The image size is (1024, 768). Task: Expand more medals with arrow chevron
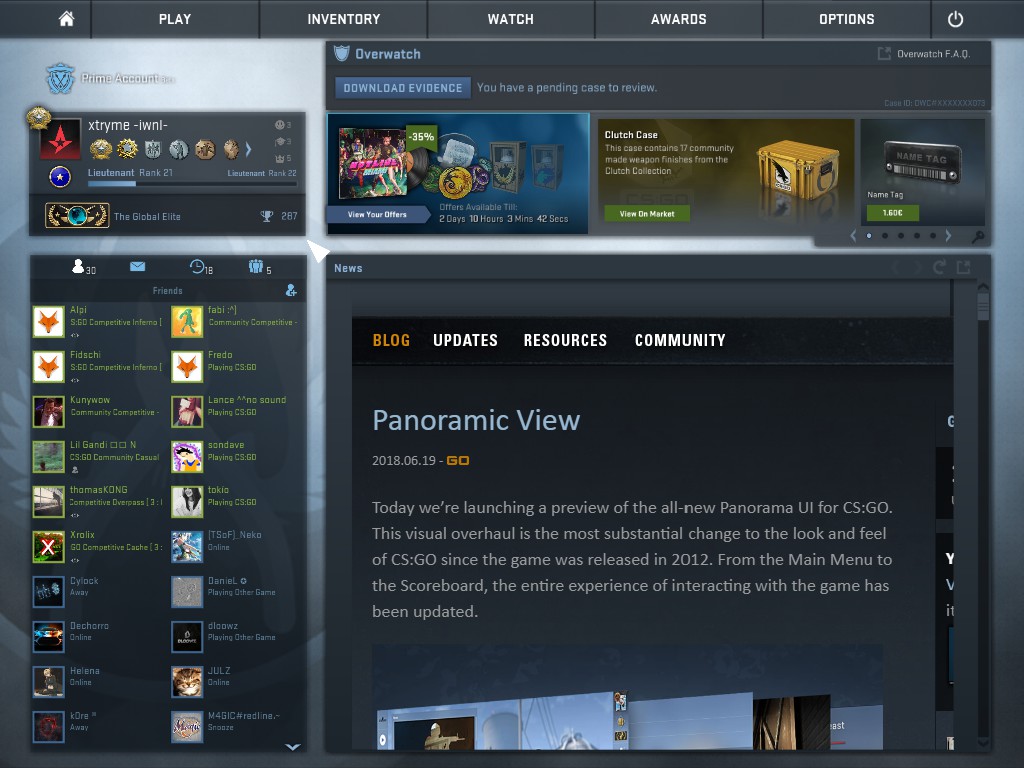pos(248,150)
